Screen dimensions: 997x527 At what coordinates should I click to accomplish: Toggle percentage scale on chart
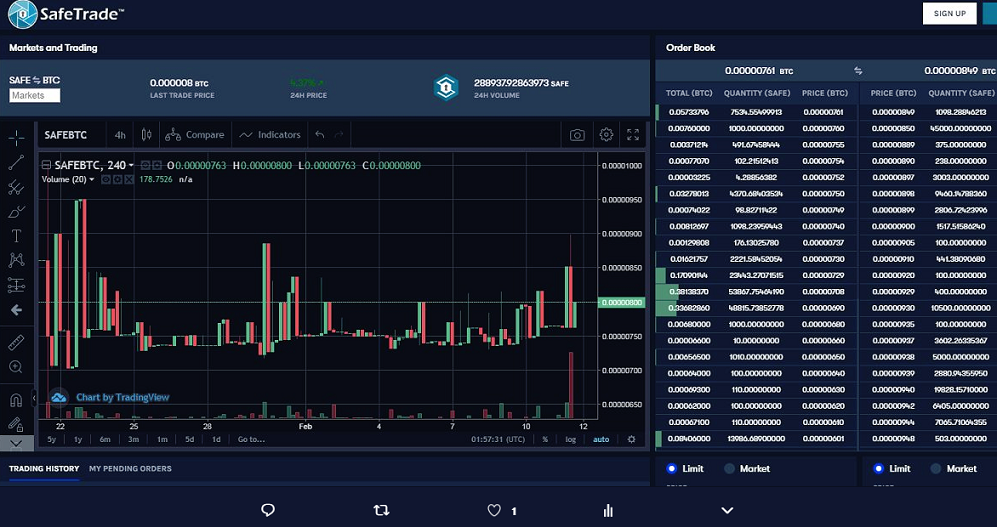coord(545,439)
